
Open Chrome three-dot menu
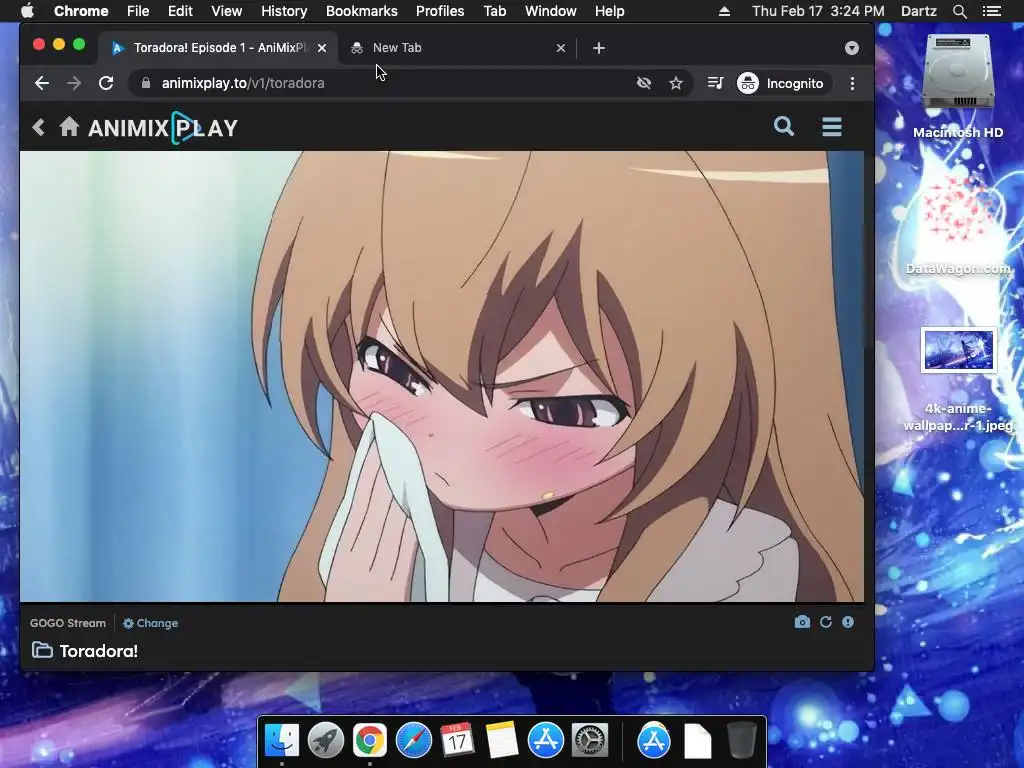(x=852, y=83)
